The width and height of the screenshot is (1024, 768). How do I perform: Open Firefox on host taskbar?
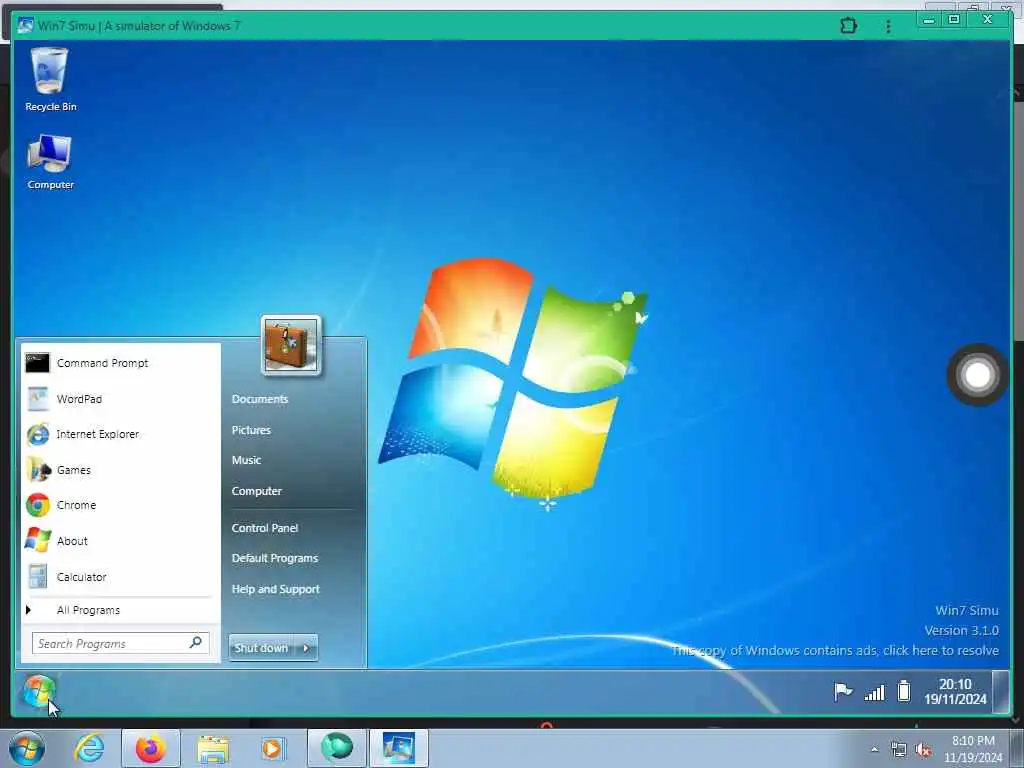pyautogui.click(x=151, y=748)
